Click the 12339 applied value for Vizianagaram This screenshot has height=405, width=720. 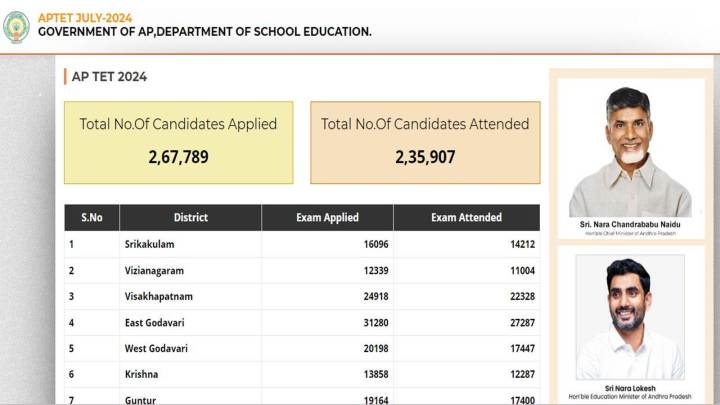(x=376, y=271)
